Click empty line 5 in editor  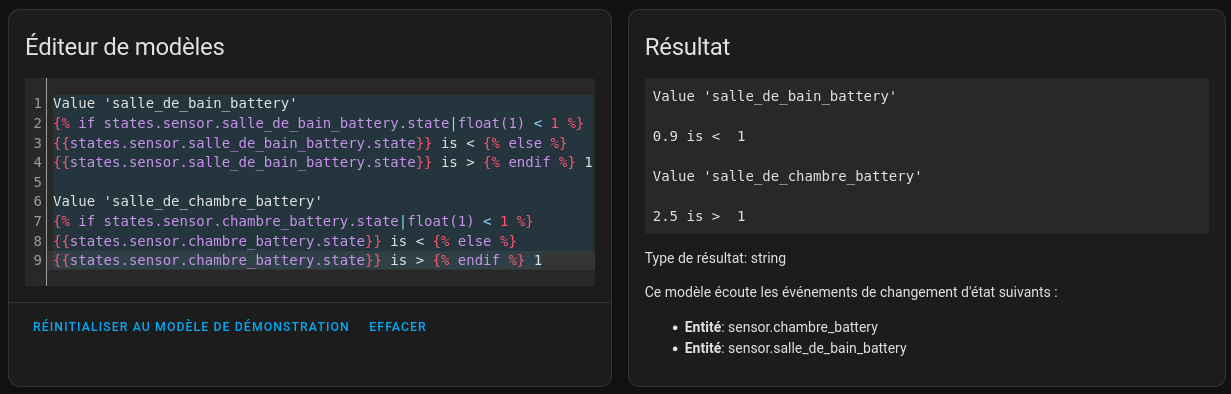(321, 181)
